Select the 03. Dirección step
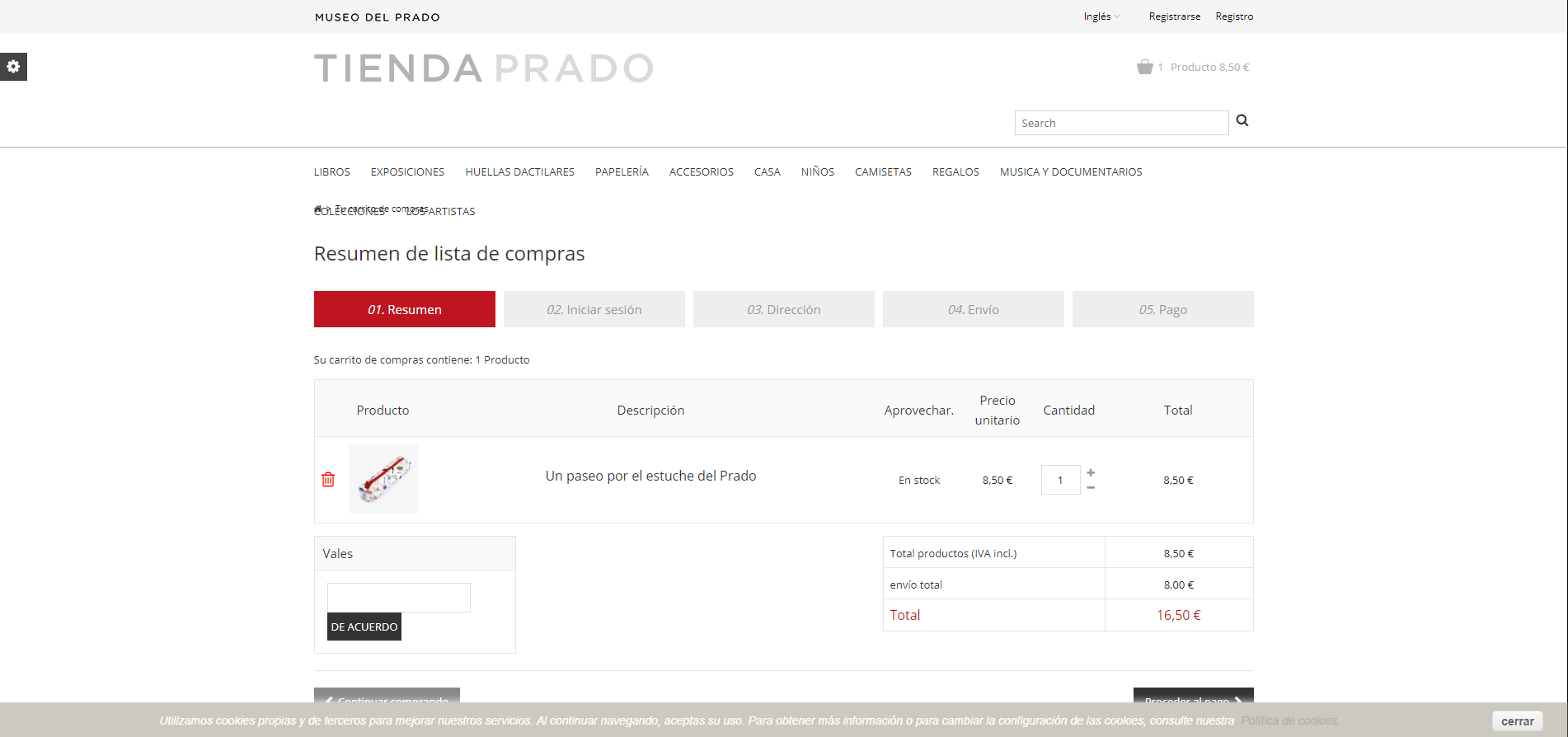 pyautogui.click(x=784, y=309)
